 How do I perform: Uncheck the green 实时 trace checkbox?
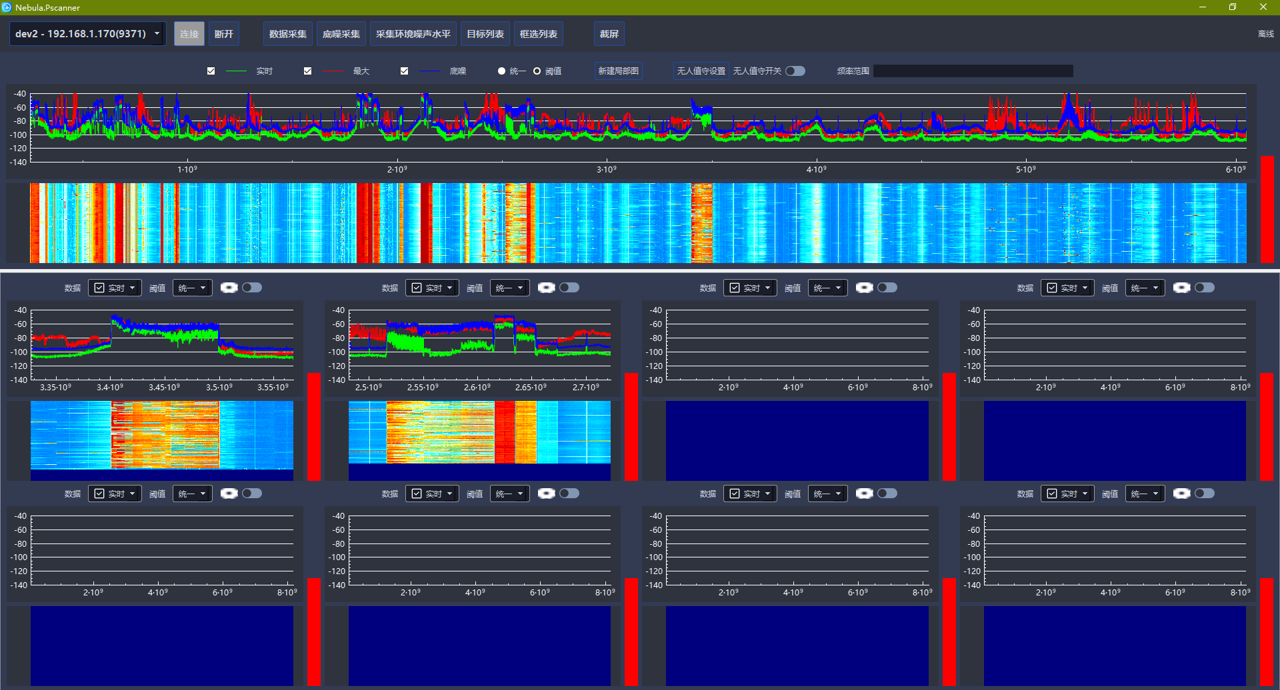click(x=211, y=72)
